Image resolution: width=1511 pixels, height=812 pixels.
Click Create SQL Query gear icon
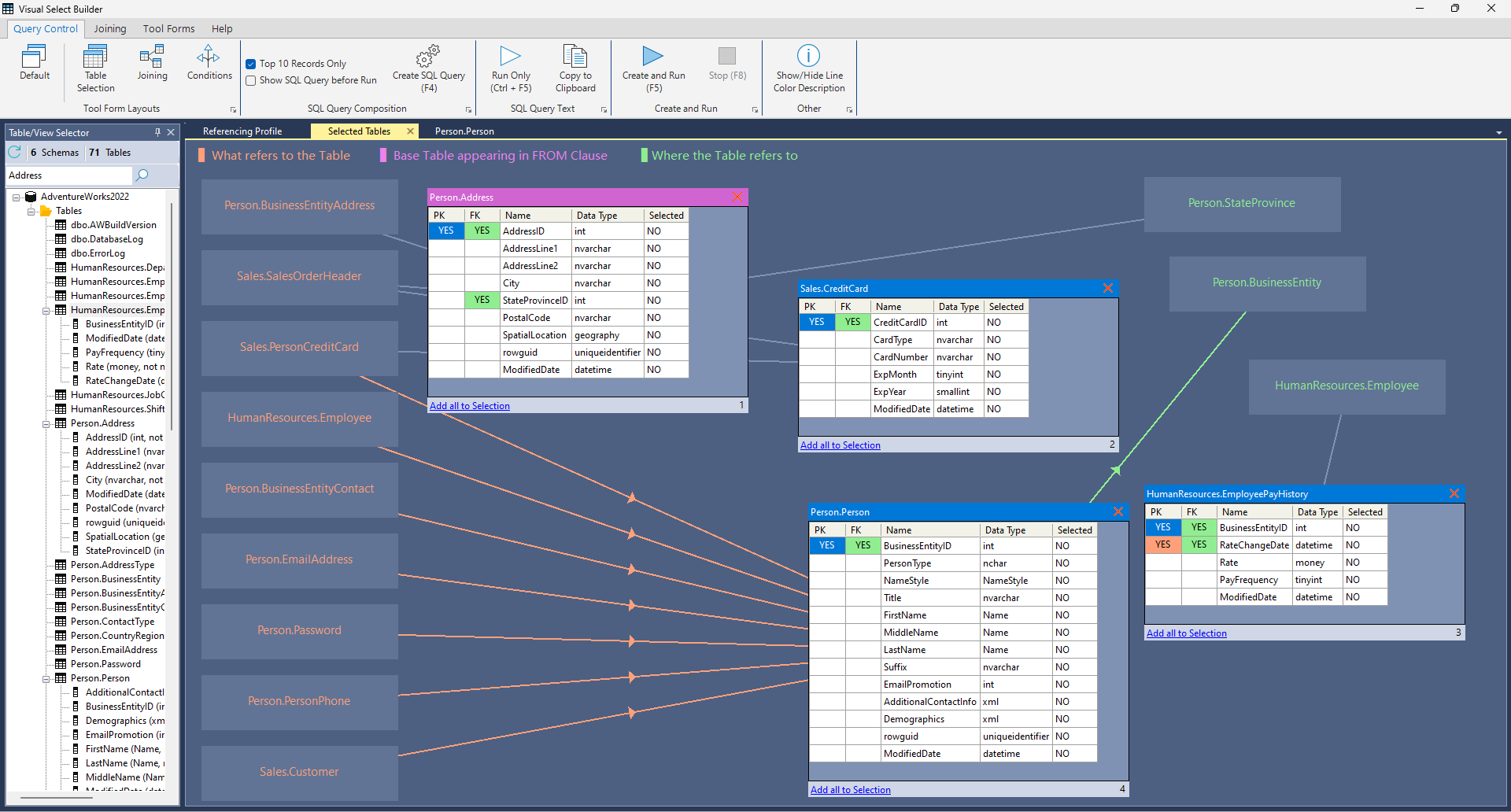pos(428,57)
